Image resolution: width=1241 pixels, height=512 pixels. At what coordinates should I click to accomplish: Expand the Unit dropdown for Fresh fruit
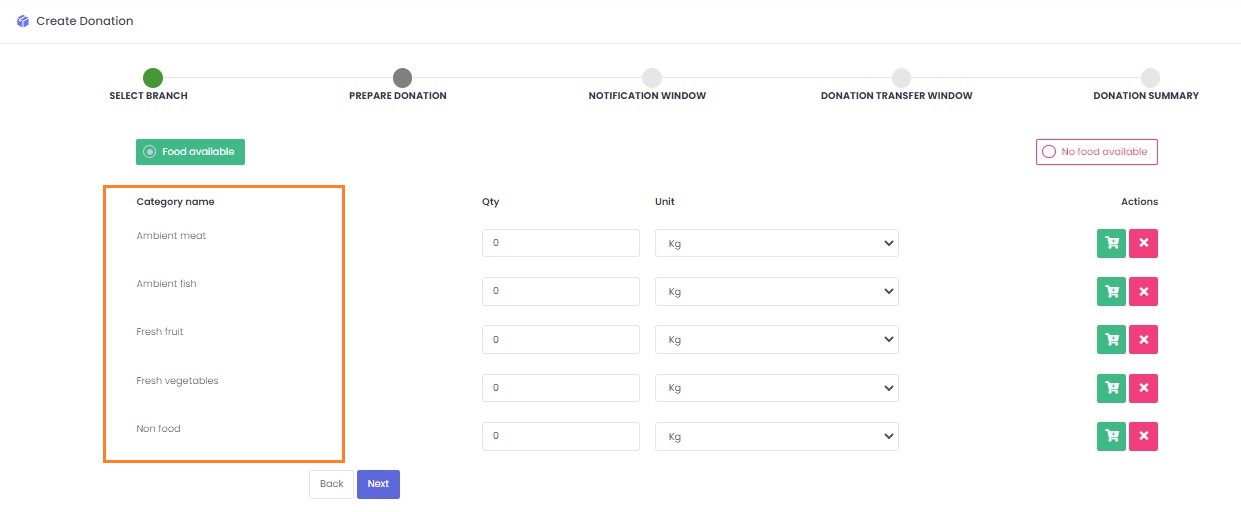pyautogui.click(x=776, y=340)
